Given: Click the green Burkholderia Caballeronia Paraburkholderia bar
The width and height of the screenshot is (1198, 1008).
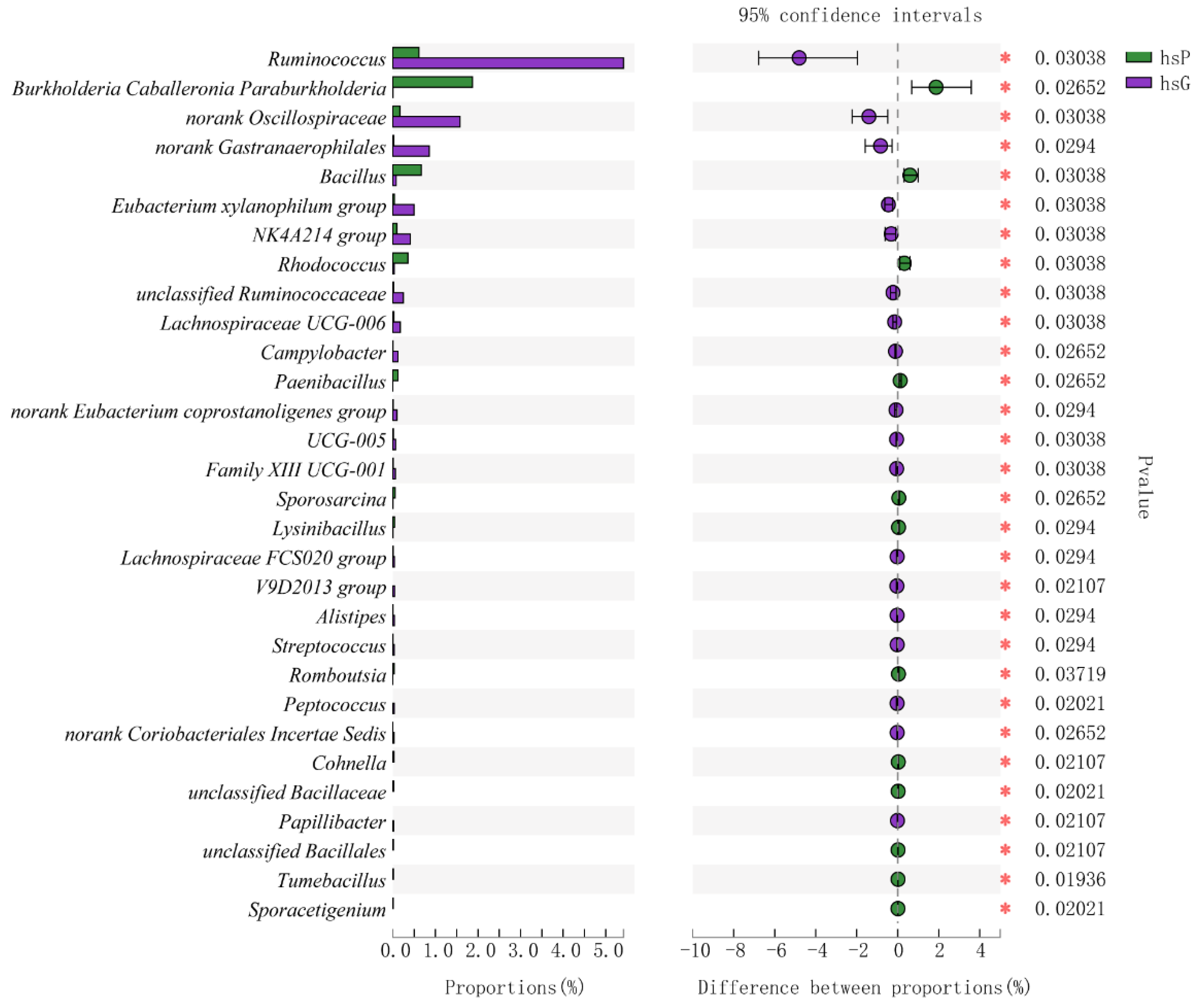Looking at the screenshot, I should pos(433,82).
